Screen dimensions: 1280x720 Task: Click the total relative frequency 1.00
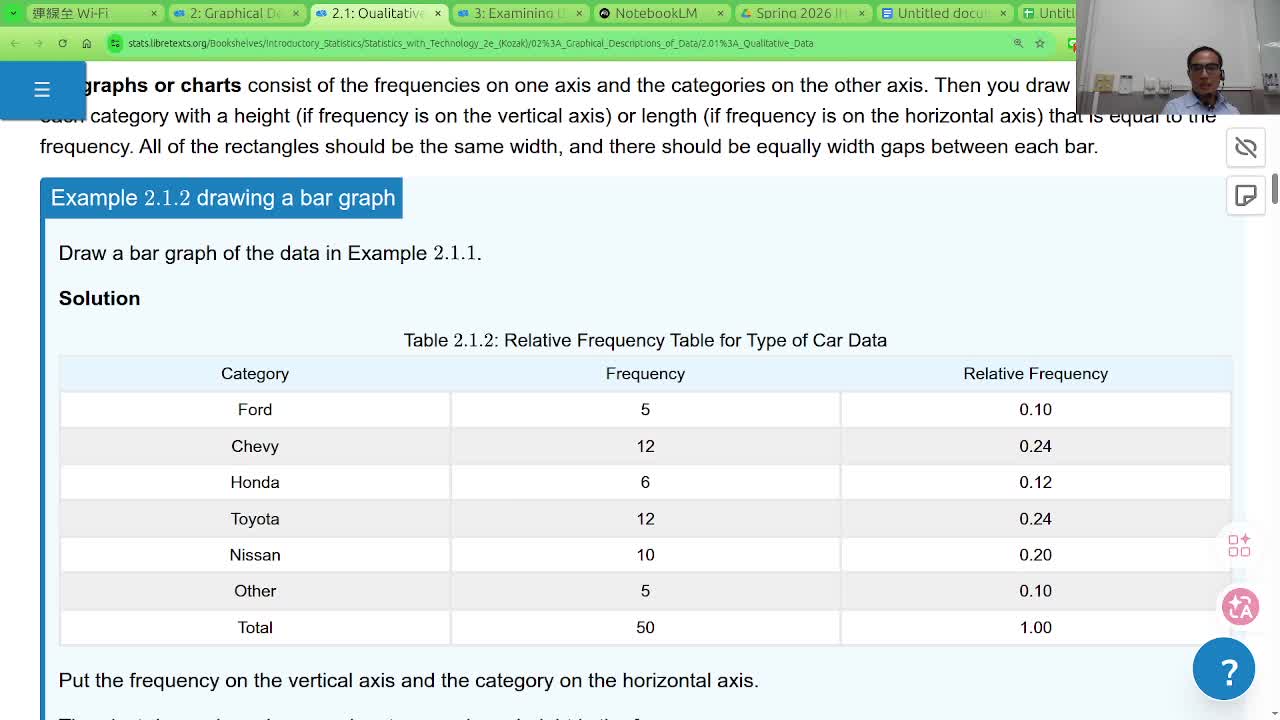pyautogui.click(x=1035, y=627)
